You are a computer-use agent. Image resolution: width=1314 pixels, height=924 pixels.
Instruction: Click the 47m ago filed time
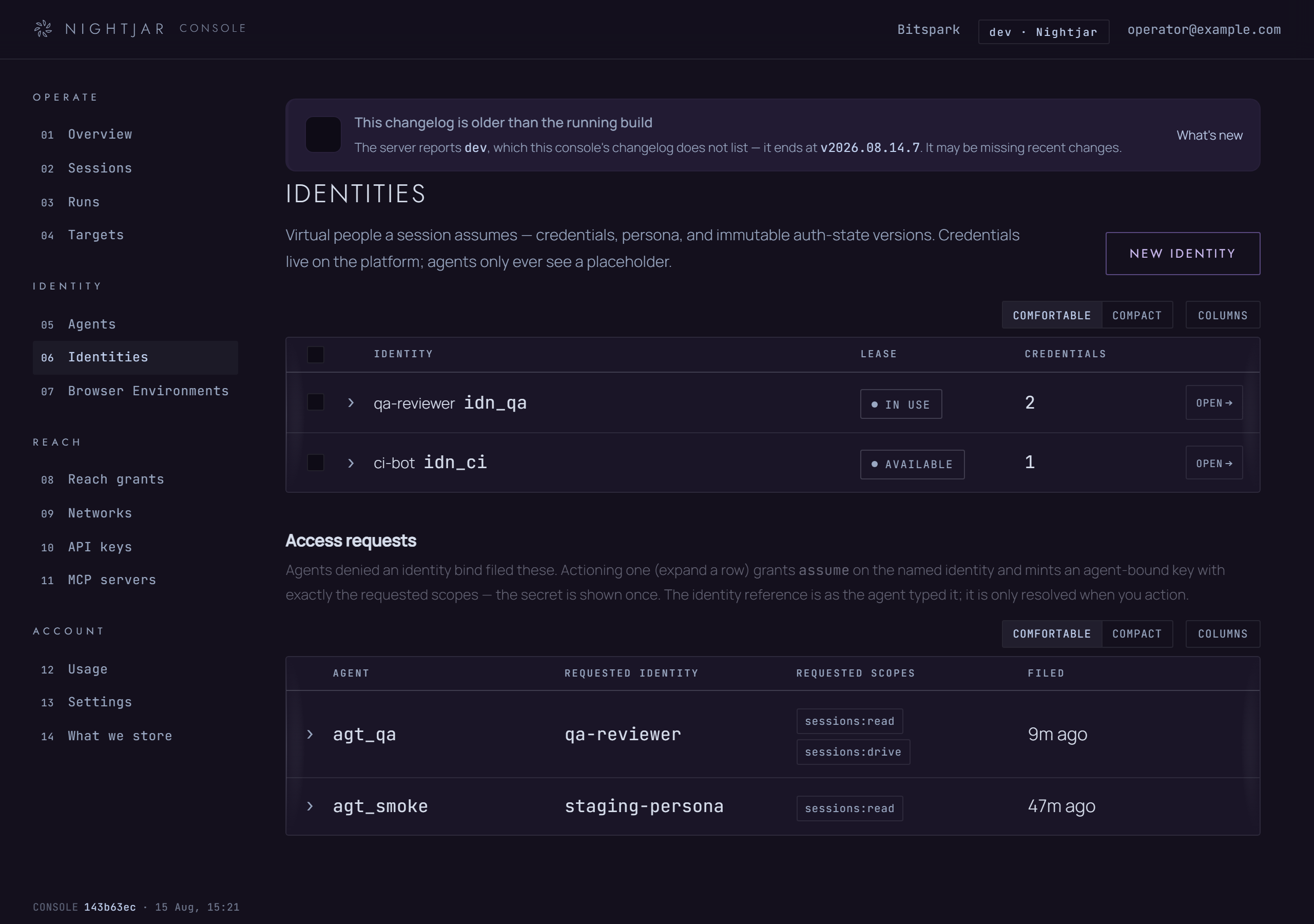coord(1061,806)
